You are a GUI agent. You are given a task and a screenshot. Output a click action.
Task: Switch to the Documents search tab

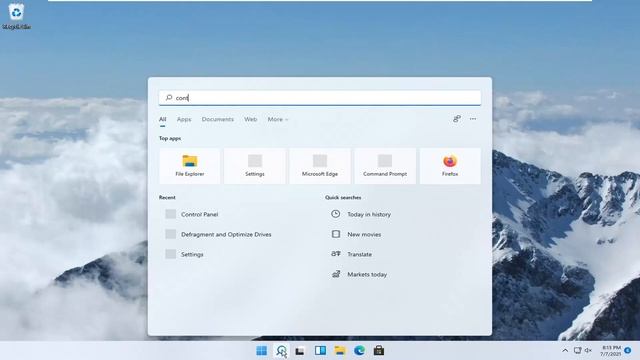(x=218, y=119)
